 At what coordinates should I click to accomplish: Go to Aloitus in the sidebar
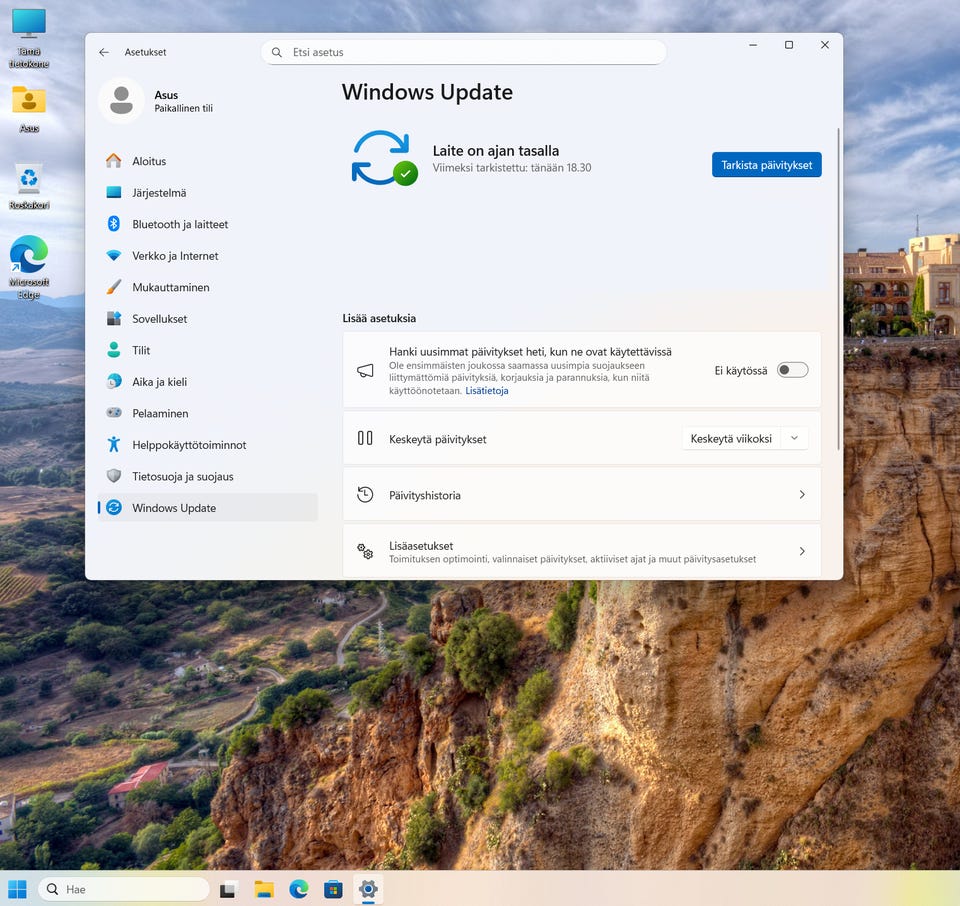pyautogui.click(x=208, y=161)
